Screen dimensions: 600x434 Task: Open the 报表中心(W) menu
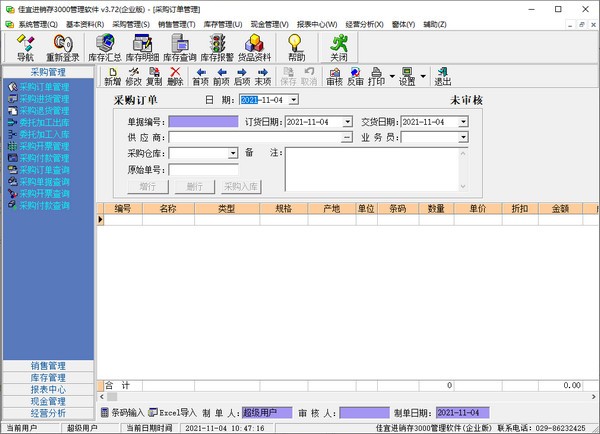coord(317,23)
